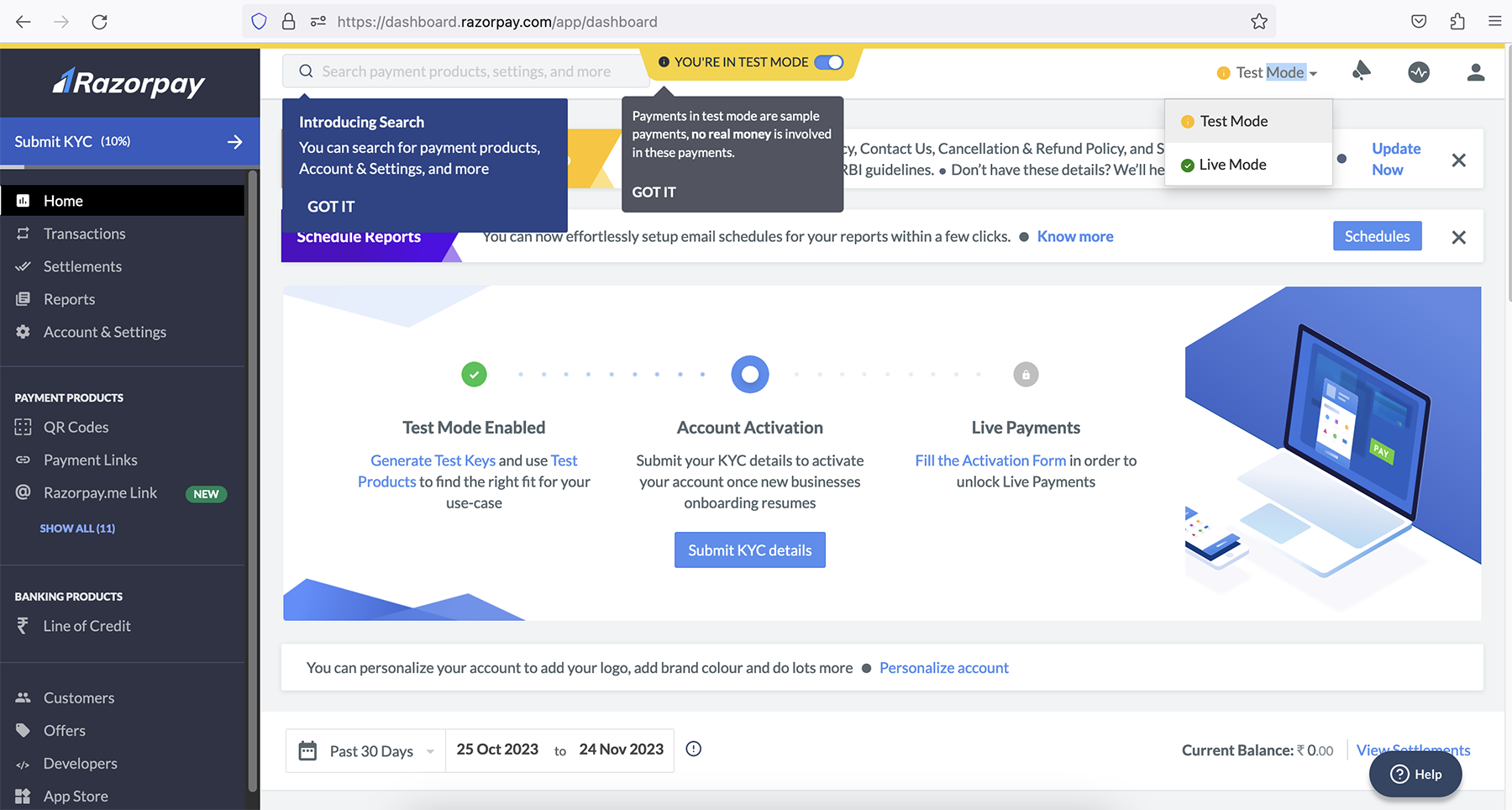
Task: Click the browser forward arrow
Action: [61, 22]
